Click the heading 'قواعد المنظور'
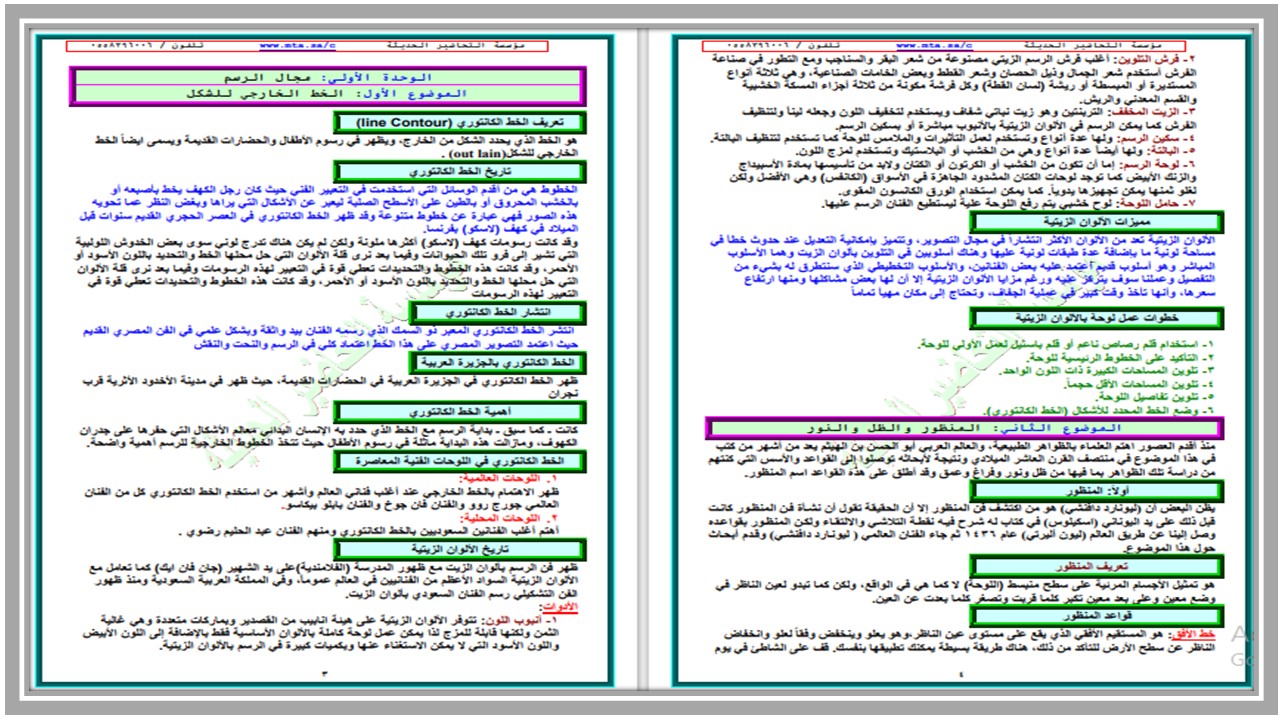The image size is (1280, 720). tap(1097, 615)
